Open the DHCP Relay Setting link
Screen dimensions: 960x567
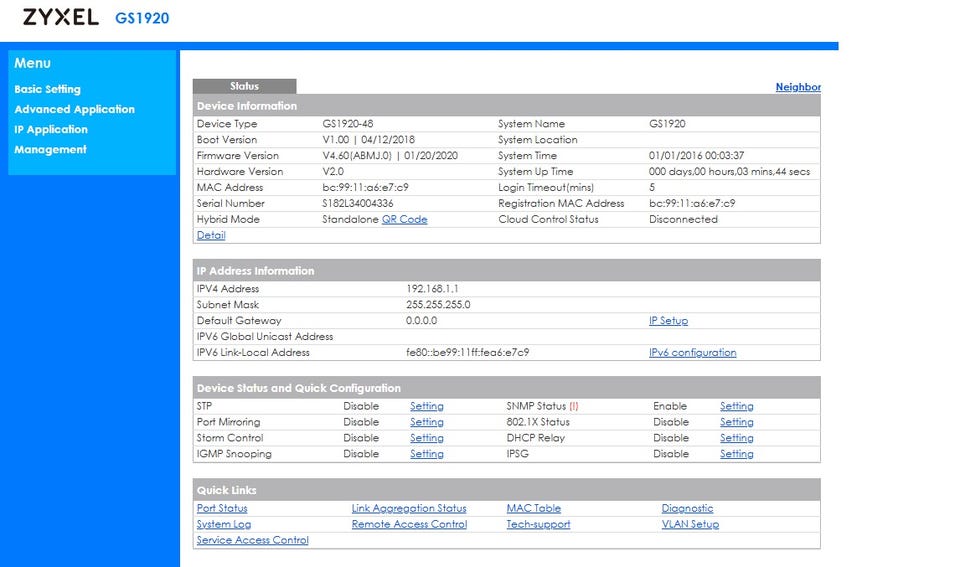point(737,438)
